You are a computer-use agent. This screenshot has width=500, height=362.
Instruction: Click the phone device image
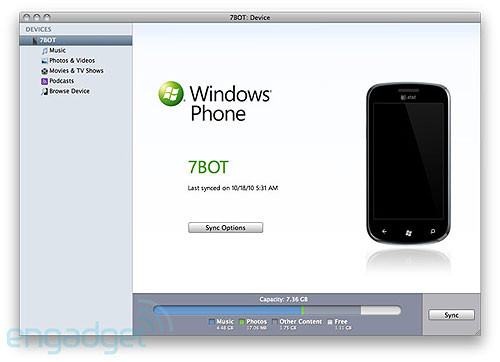pyautogui.click(x=408, y=163)
